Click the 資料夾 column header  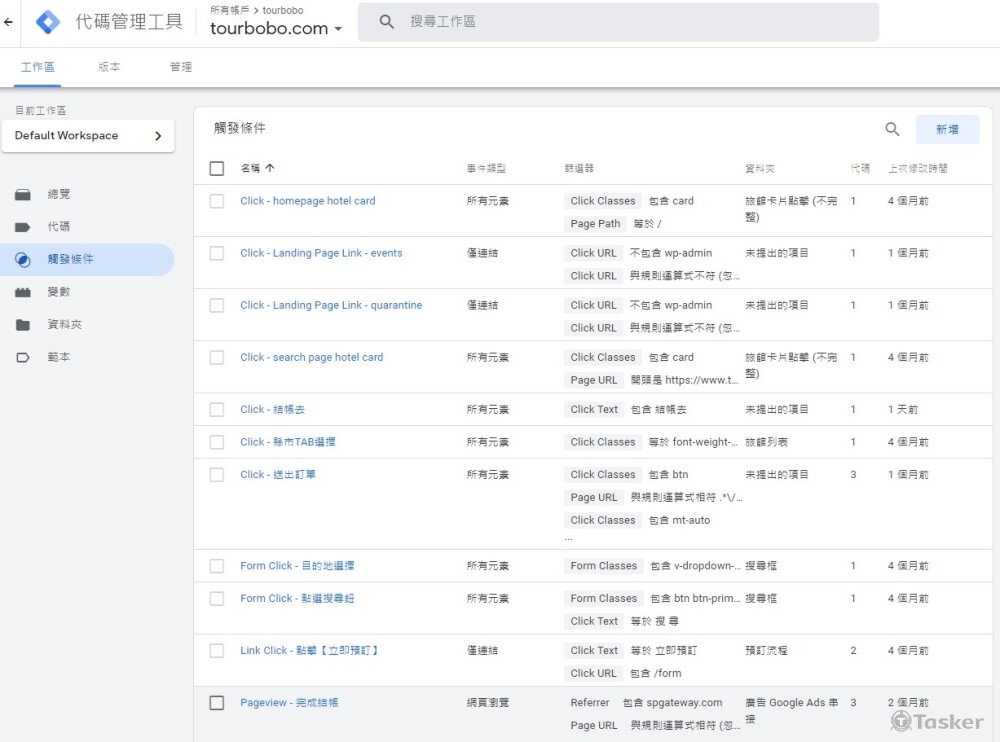(760, 168)
